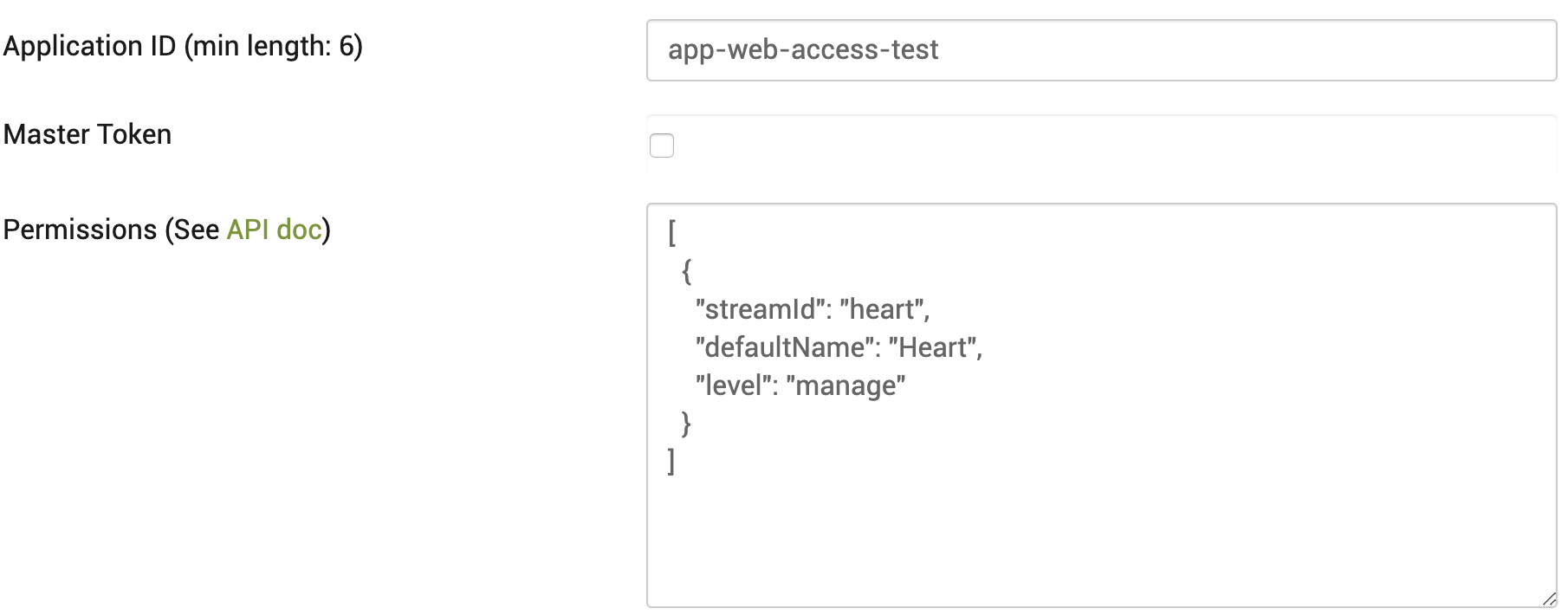This screenshot has height=615, width=1568.
Task: Place cursor on the "level" line
Action: [x=800, y=385]
